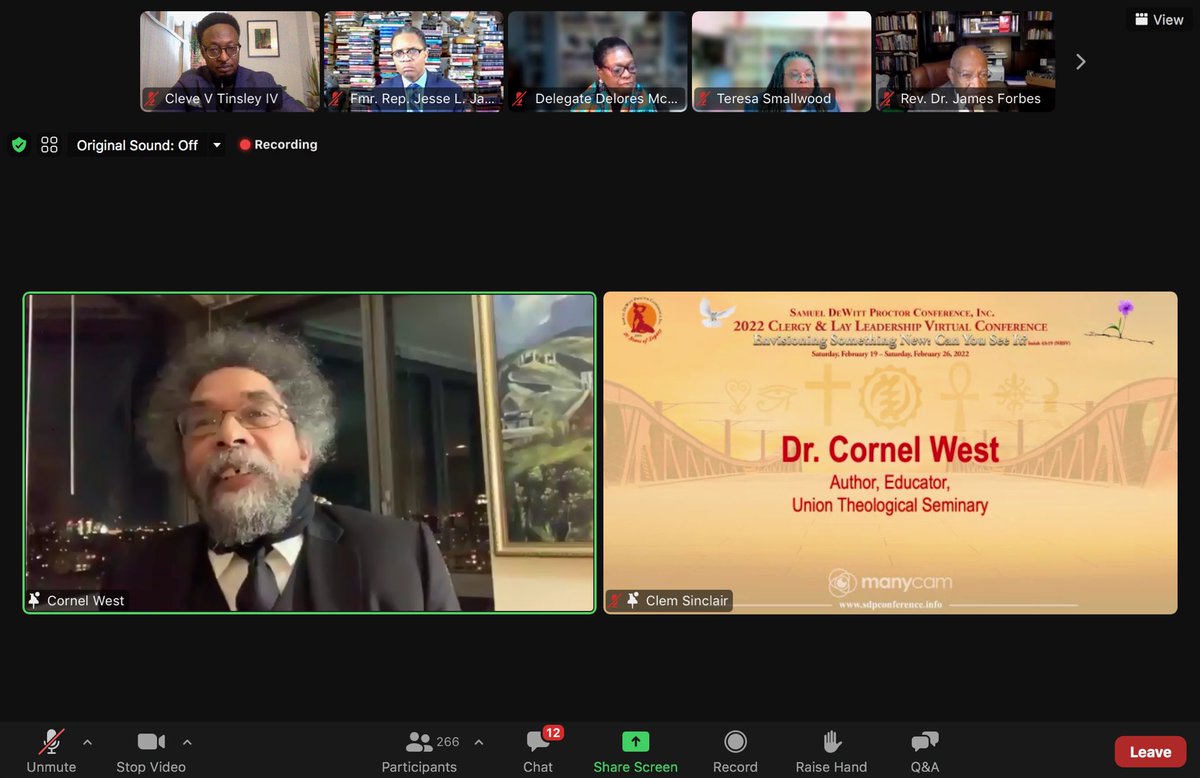Click the Clem Sinclair name label
The image size is (1200, 778).
687,601
